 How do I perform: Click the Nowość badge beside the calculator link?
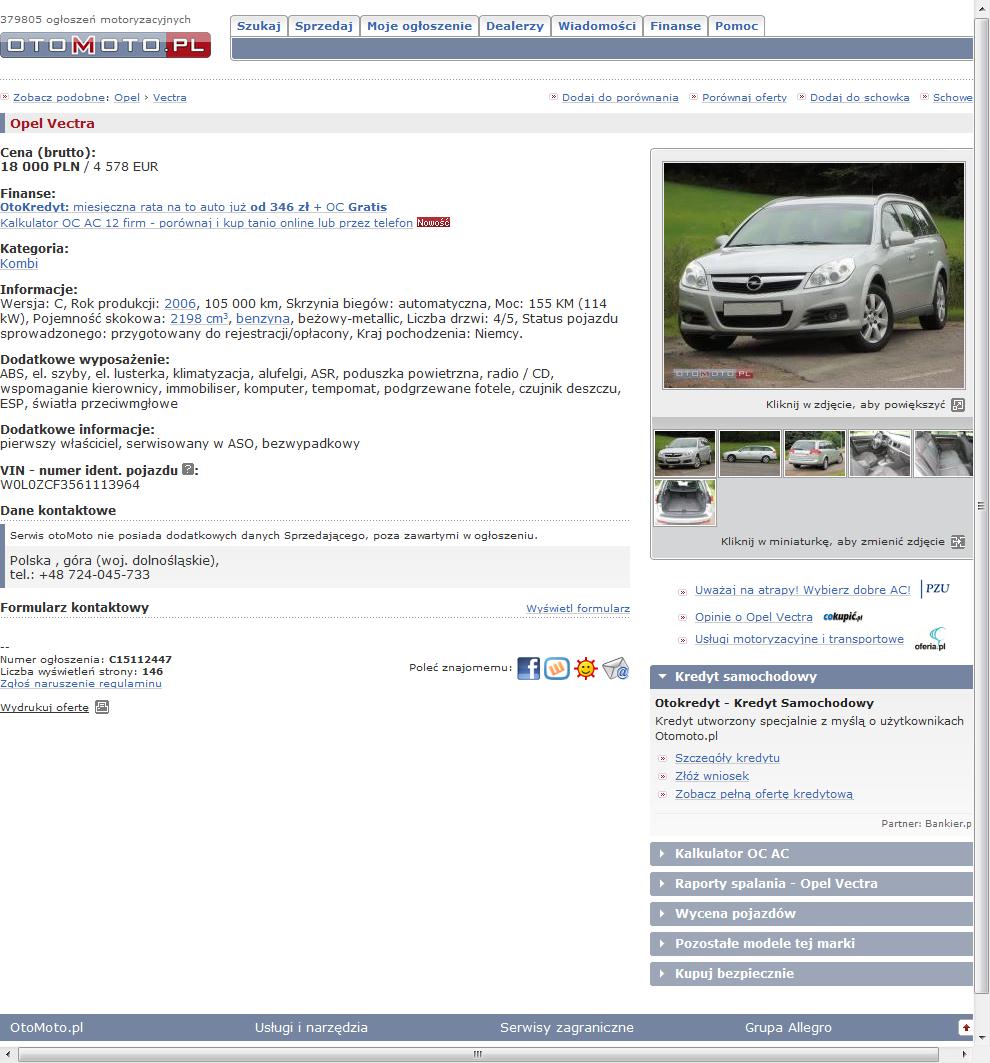click(433, 222)
